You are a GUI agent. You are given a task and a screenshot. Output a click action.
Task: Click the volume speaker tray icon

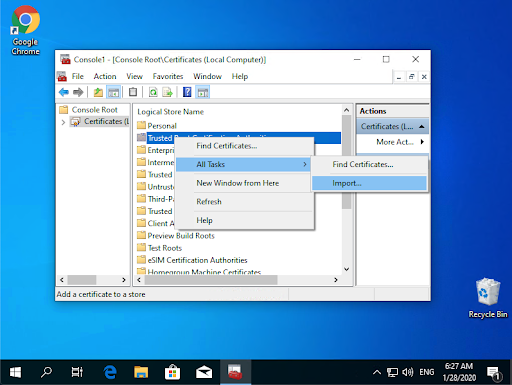(x=407, y=372)
